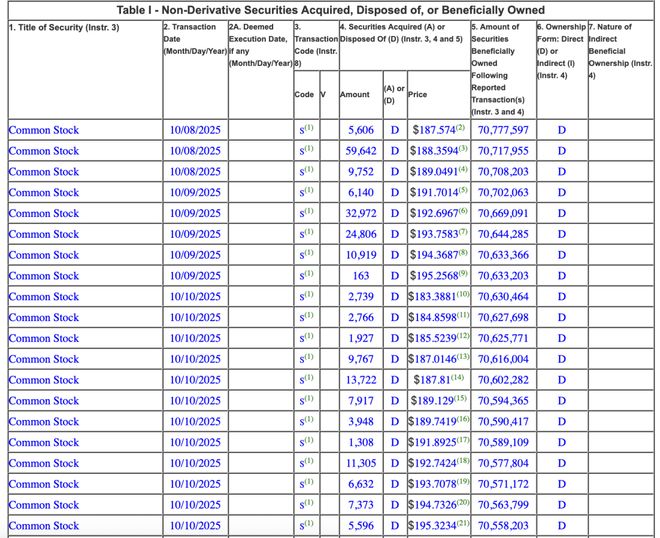
Task: Click footnote (10) beside price $183.3881
Action: click(x=462, y=294)
